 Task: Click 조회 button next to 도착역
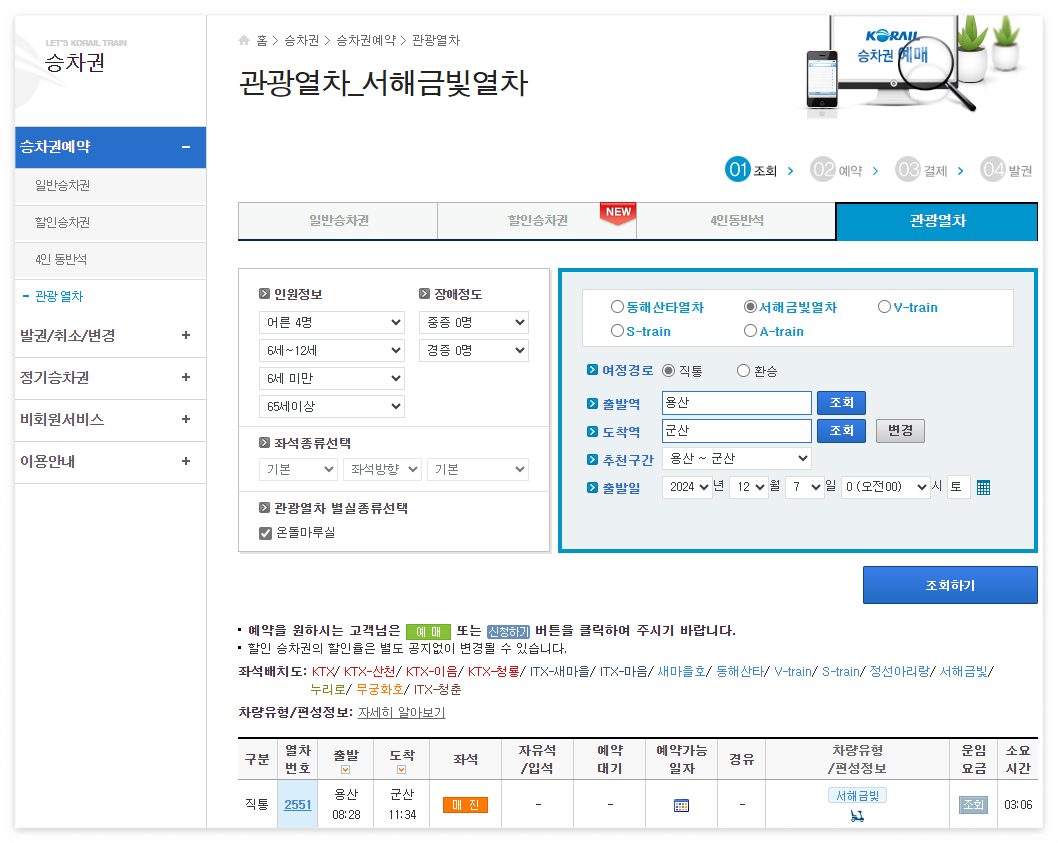click(841, 431)
